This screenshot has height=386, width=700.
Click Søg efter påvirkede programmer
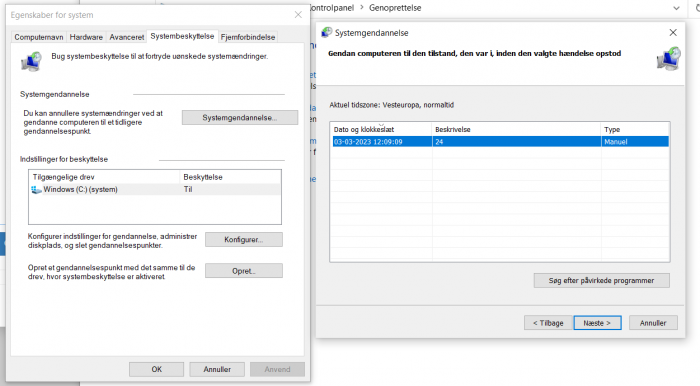tap(601, 281)
